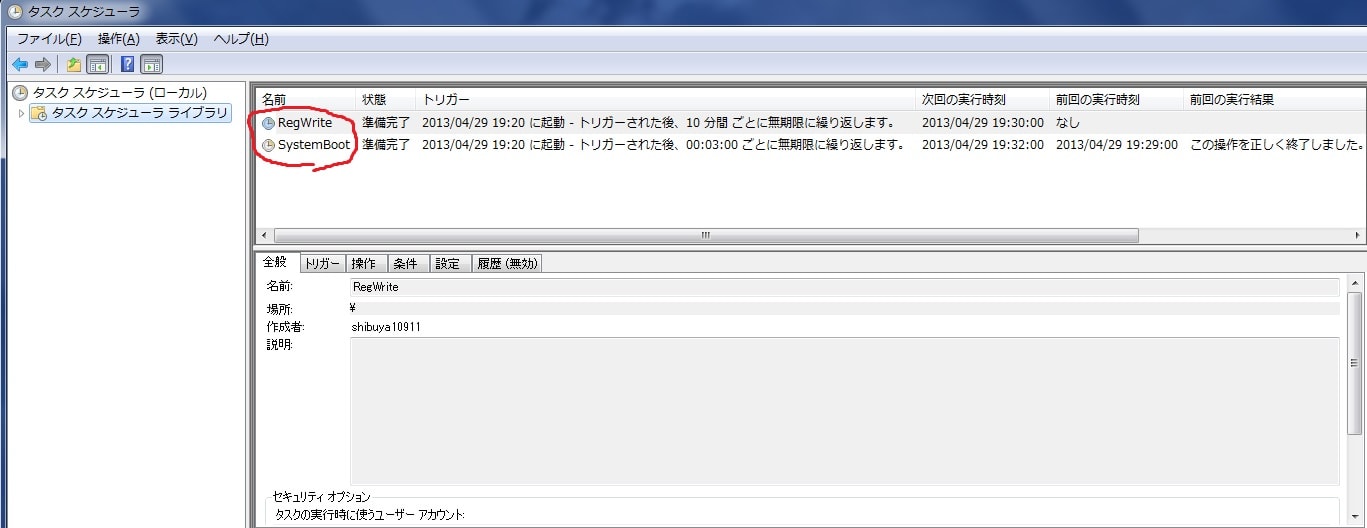Click the 名前 field containing RegWrite
Image resolution: width=1367 pixels, height=528 pixels.
pos(844,287)
